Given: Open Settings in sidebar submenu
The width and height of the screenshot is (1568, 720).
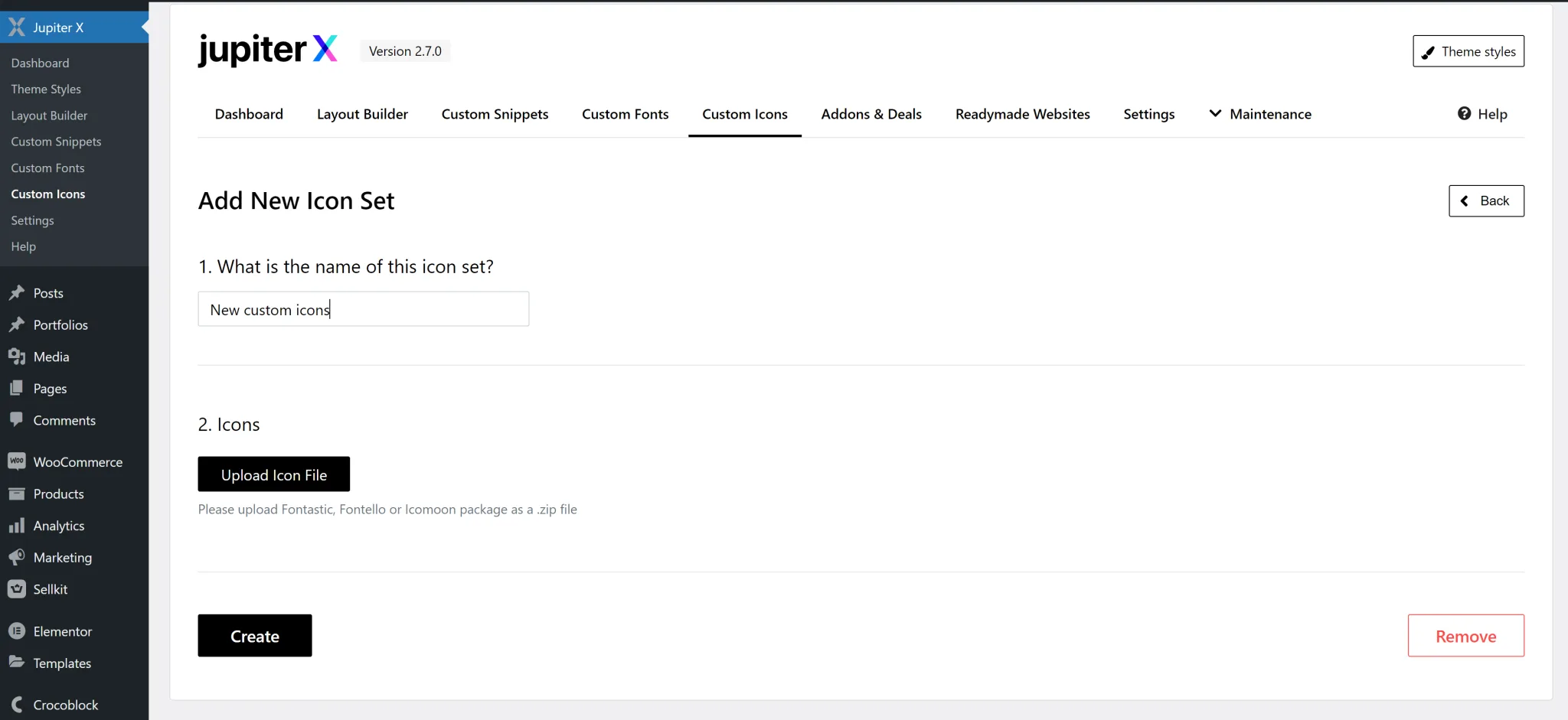Looking at the screenshot, I should tap(32, 220).
